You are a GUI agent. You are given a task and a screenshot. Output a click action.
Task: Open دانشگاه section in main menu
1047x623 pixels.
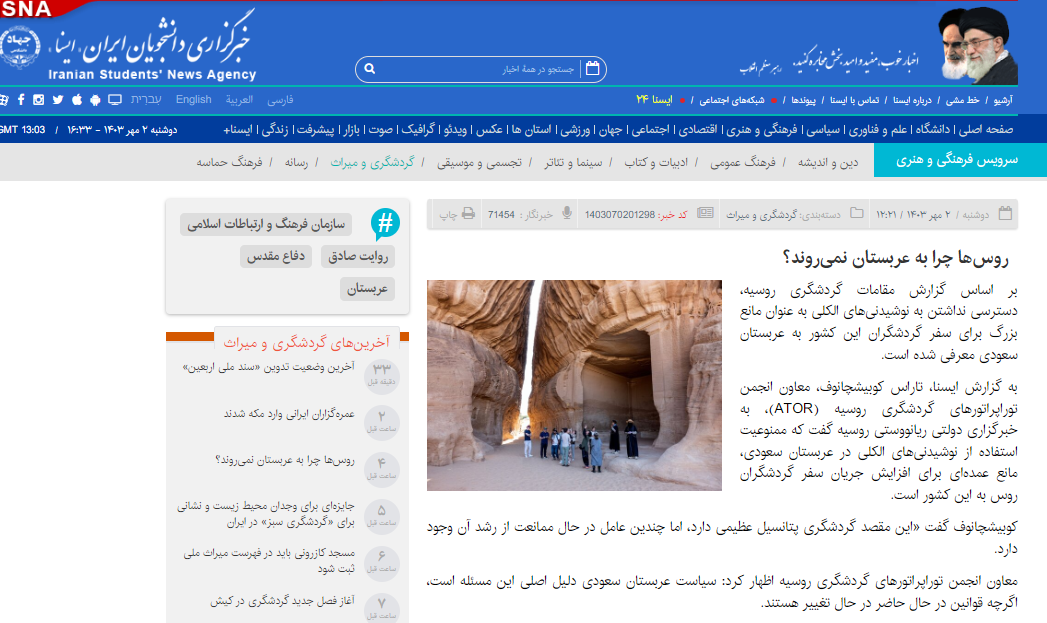933,130
